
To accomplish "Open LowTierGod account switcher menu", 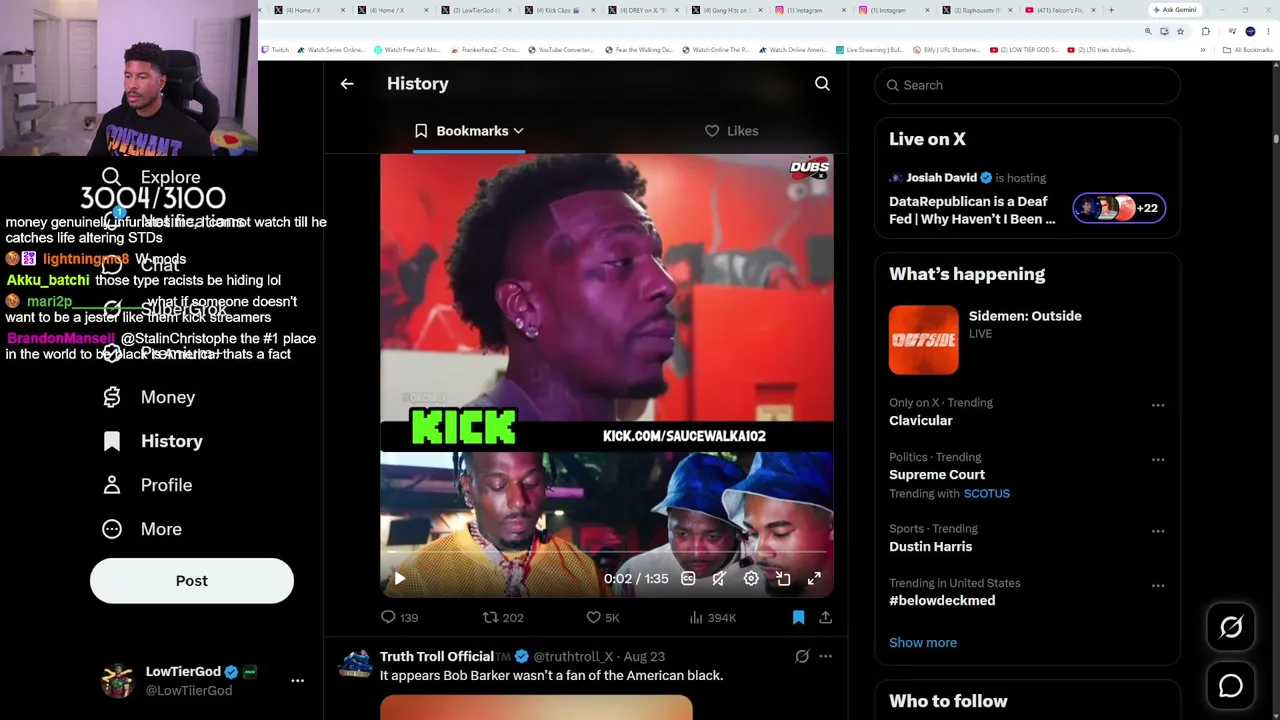I will click(x=203, y=680).
